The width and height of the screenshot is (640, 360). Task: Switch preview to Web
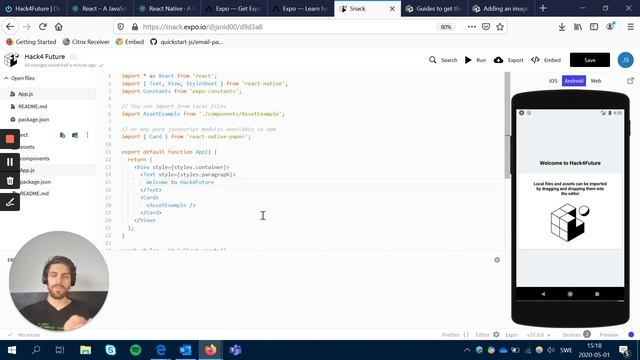point(596,81)
